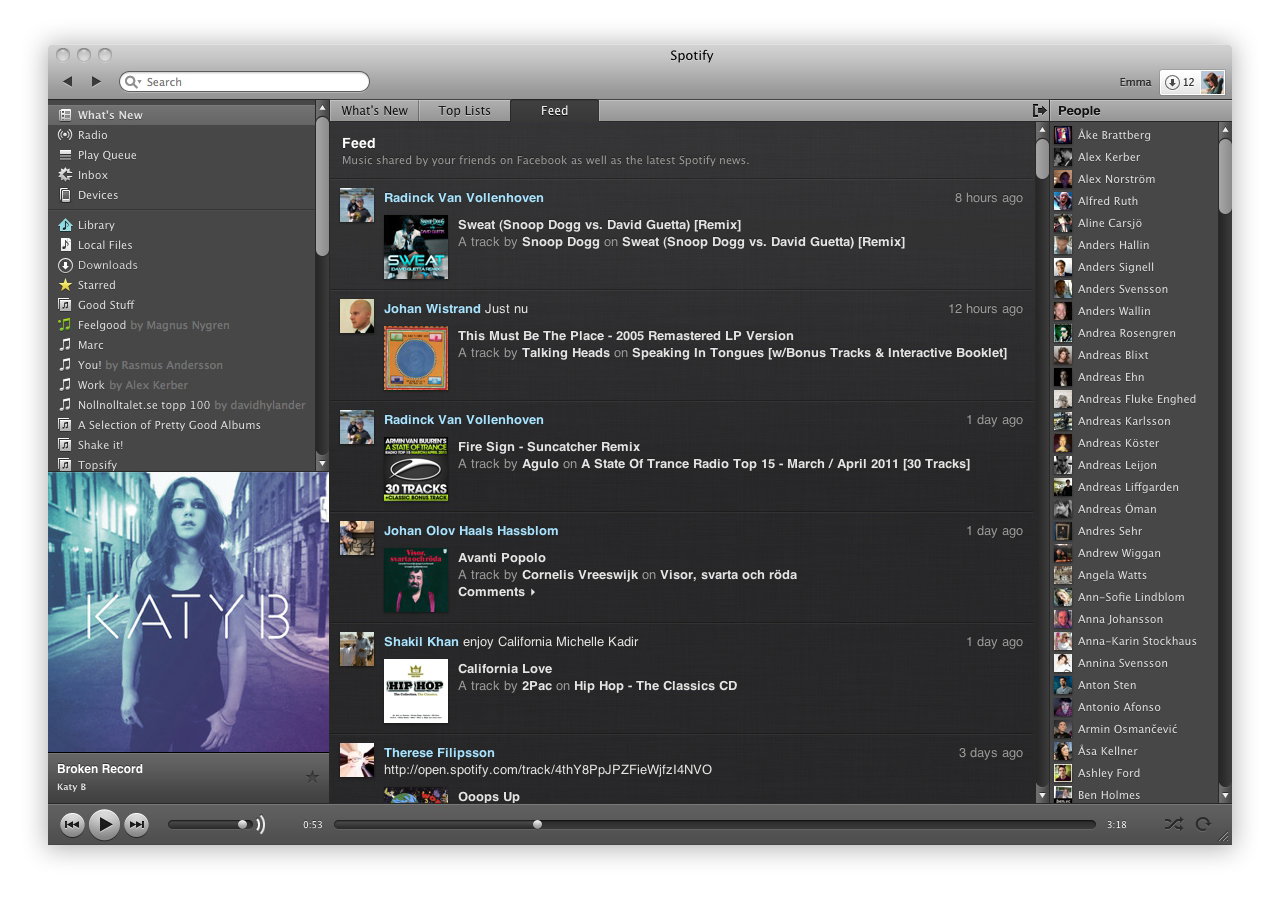The image size is (1280, 904).
Task: Open the Cornelis Vreeswijk artist link
Action: coord(580,575)
